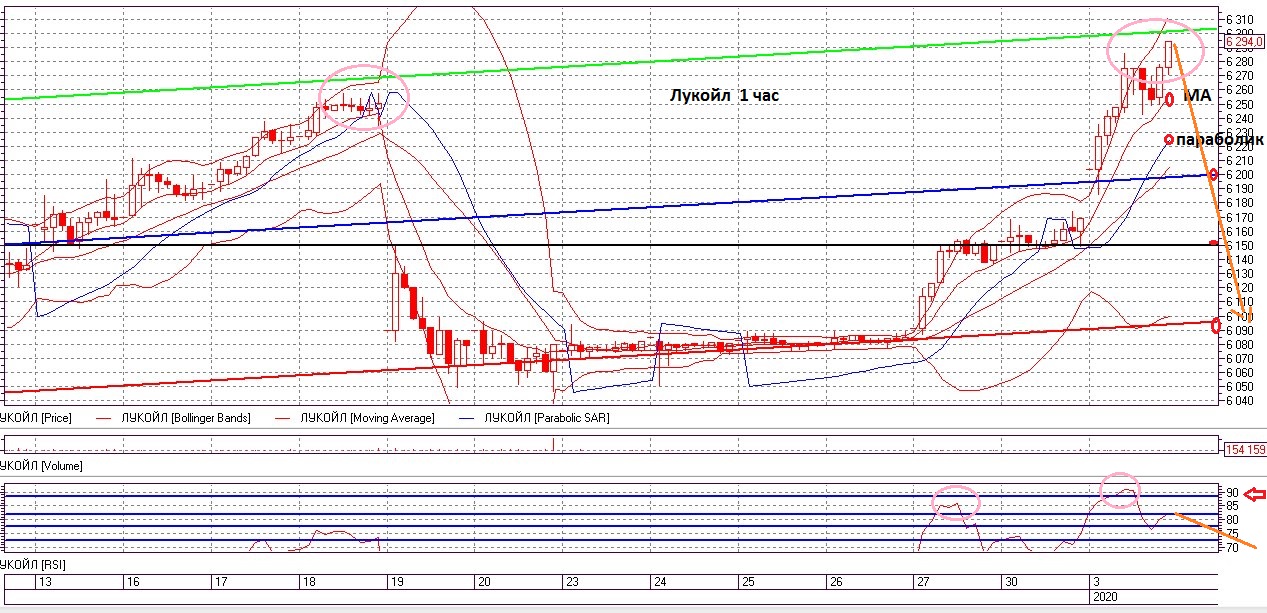Click price axis label 6 050
Screen dimensions: 1267x613
(1240, 386)
